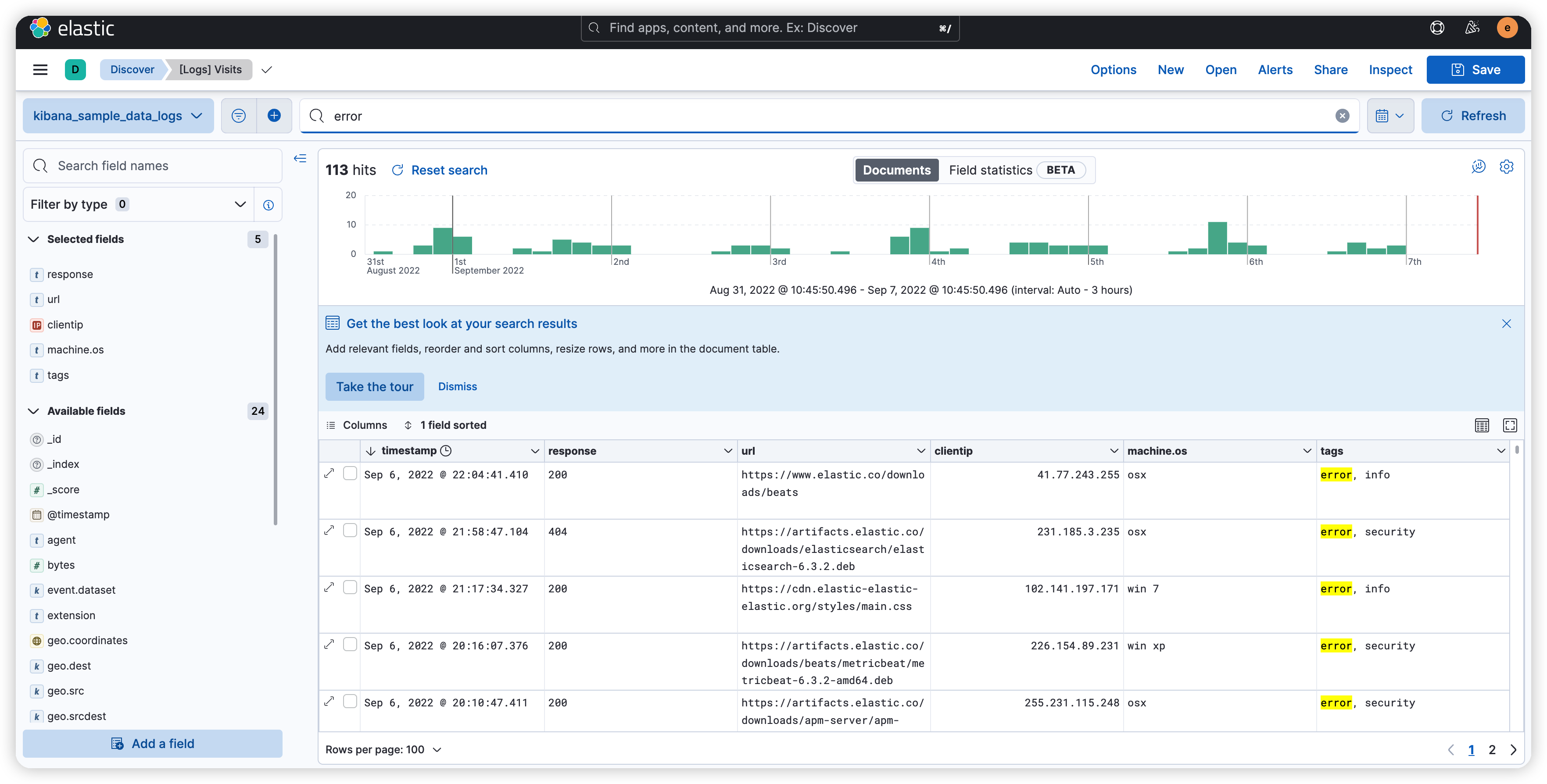Screen dimensions: 1547x784
Task: Click Take the tour button
Action: tap(374, 387)
